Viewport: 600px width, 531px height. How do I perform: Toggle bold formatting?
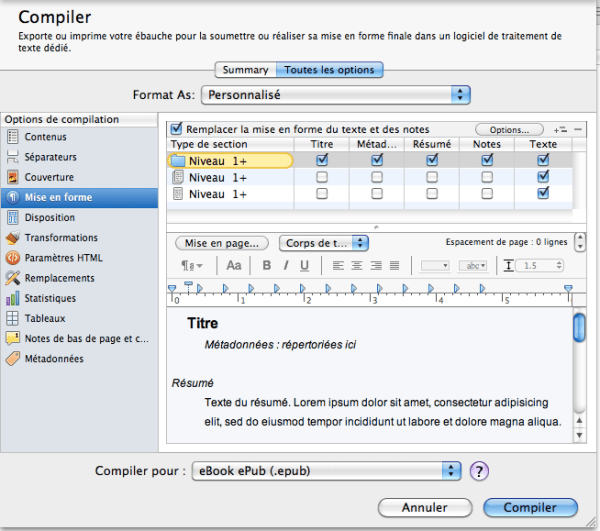pos(267,265)
